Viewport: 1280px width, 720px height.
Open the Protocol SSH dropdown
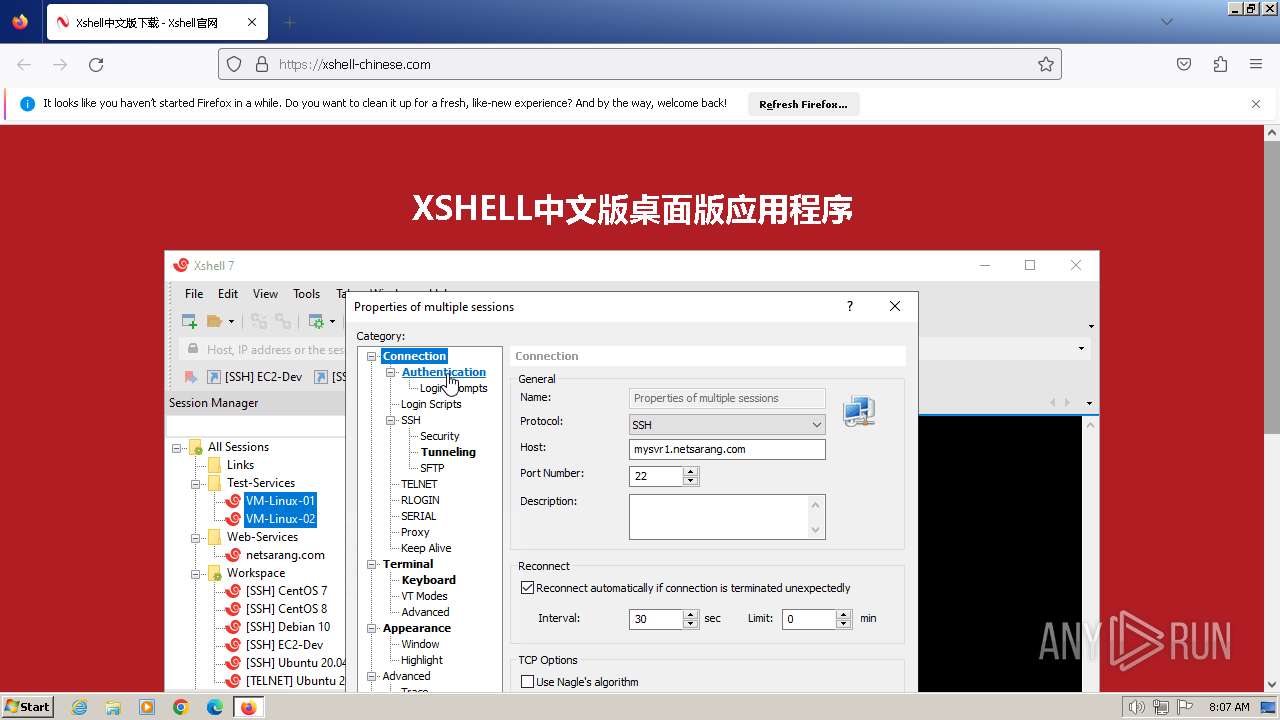click(x=727, y=424)
